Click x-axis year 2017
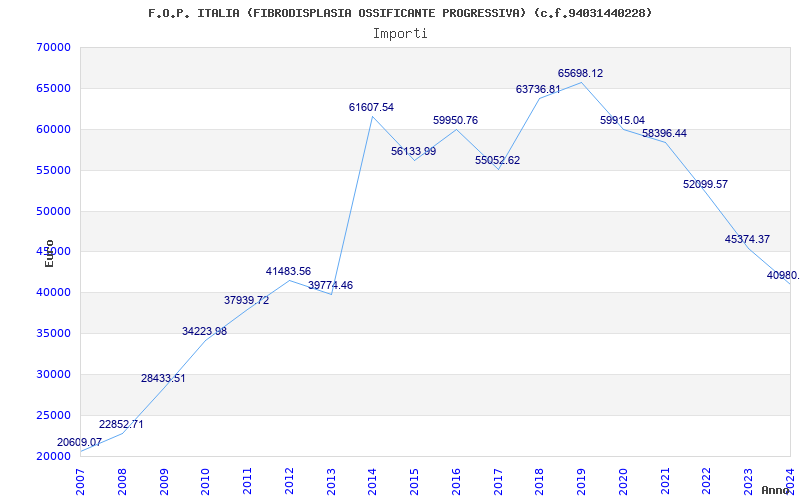Screen dimensions: 800x500 (x=498, y=482)
